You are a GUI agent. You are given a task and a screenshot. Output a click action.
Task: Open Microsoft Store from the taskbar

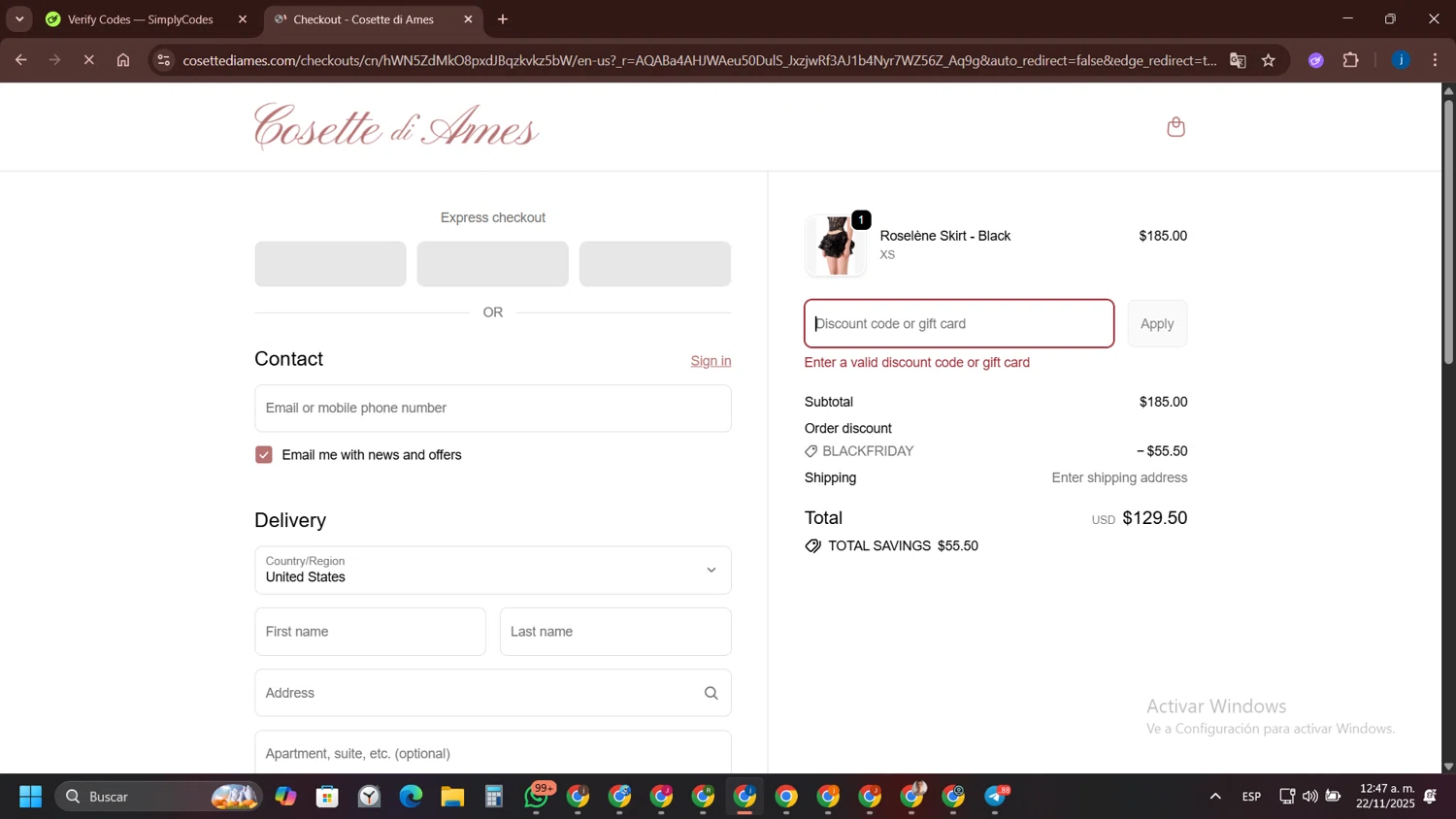pyautogui.click(x=327, y=797)
